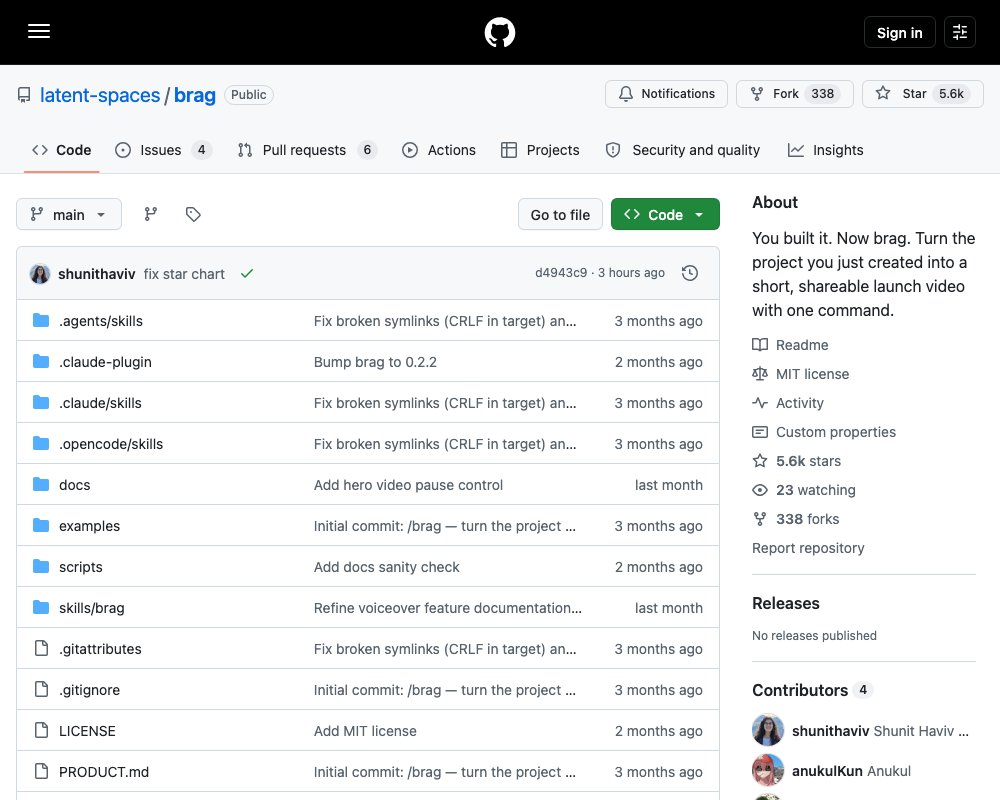Open the docs folder
1000x800 pixels.
(x=75, y=485)
